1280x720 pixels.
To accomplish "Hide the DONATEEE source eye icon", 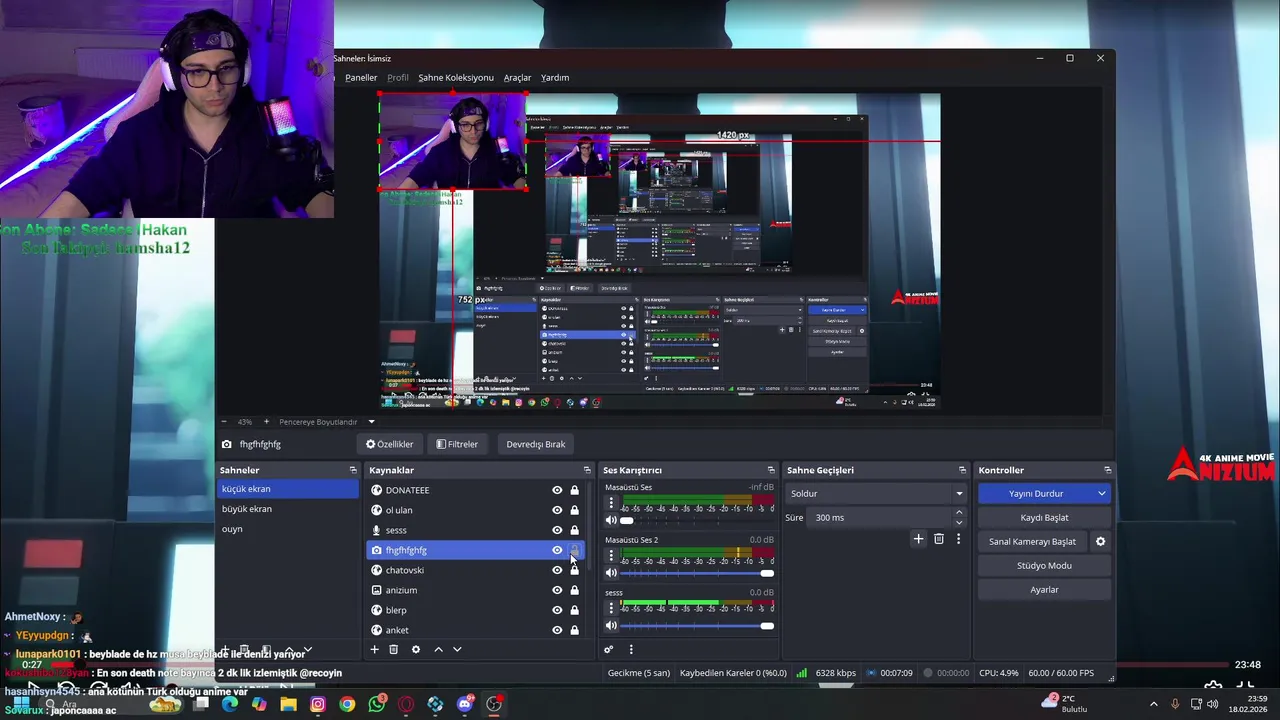I will tap(557, 490).
